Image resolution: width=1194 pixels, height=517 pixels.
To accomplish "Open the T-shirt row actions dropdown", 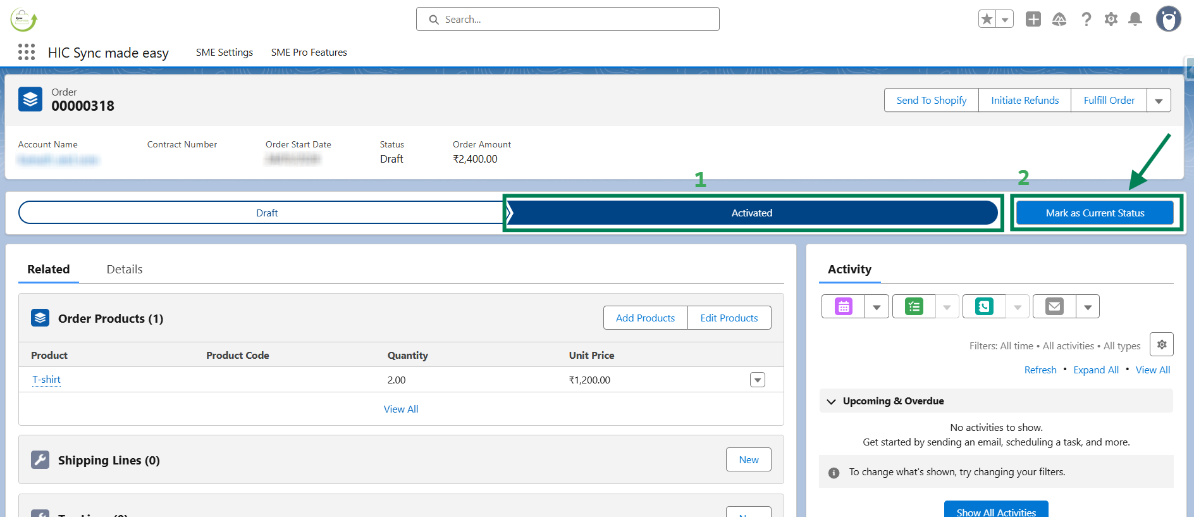I will [x=757, y=379].
